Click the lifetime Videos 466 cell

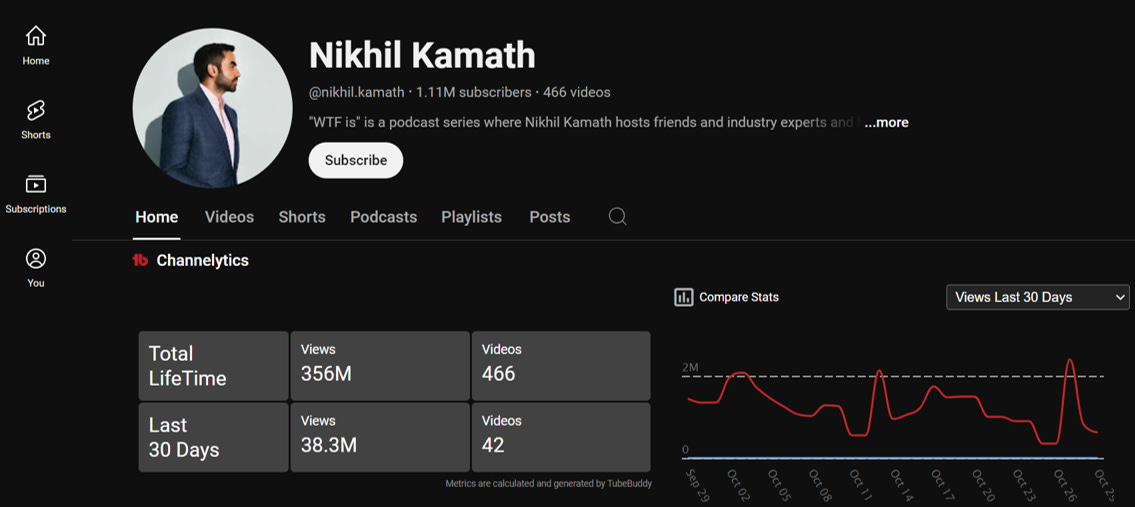[x=561, y=366]
